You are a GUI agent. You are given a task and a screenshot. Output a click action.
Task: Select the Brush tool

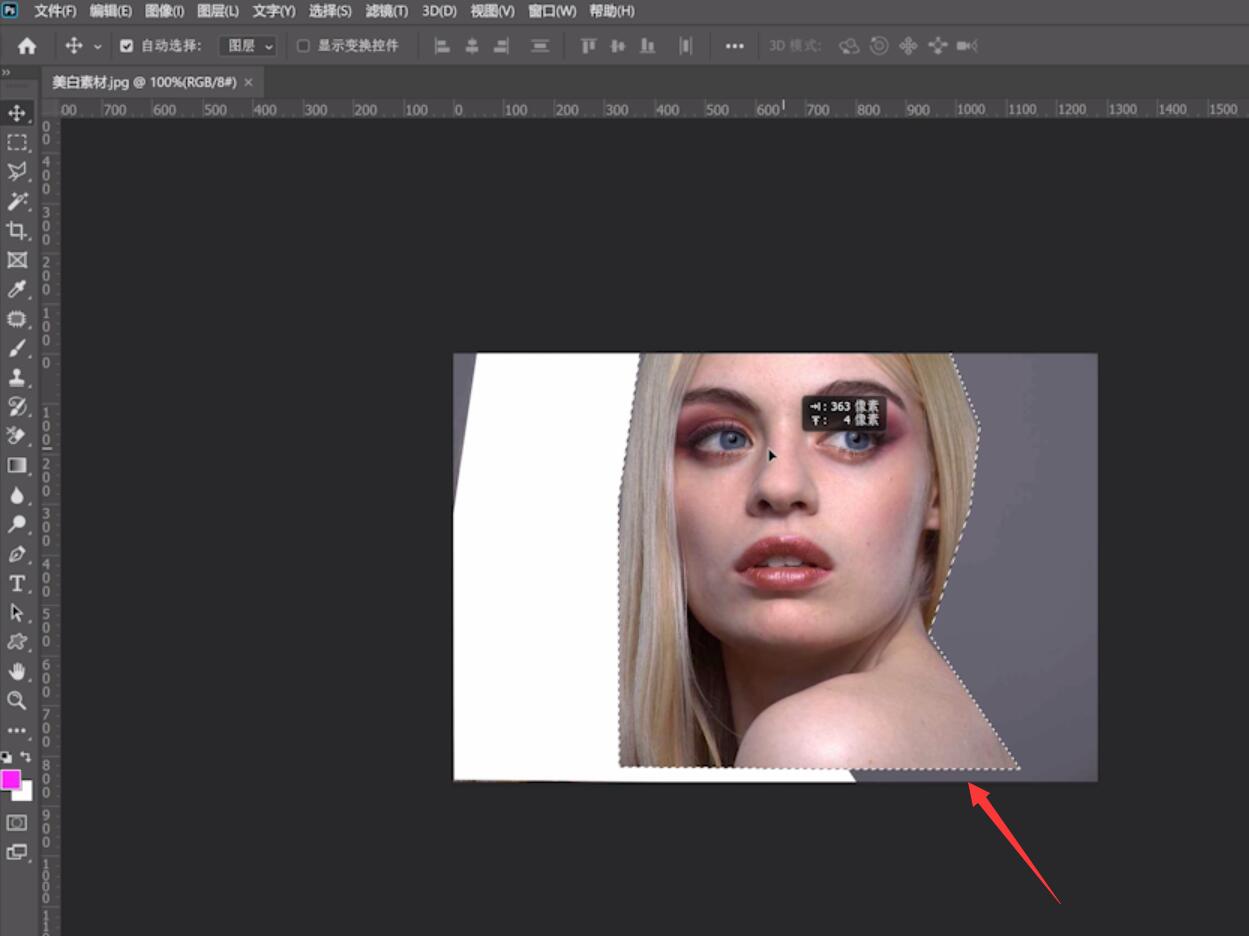pos(17,348)
